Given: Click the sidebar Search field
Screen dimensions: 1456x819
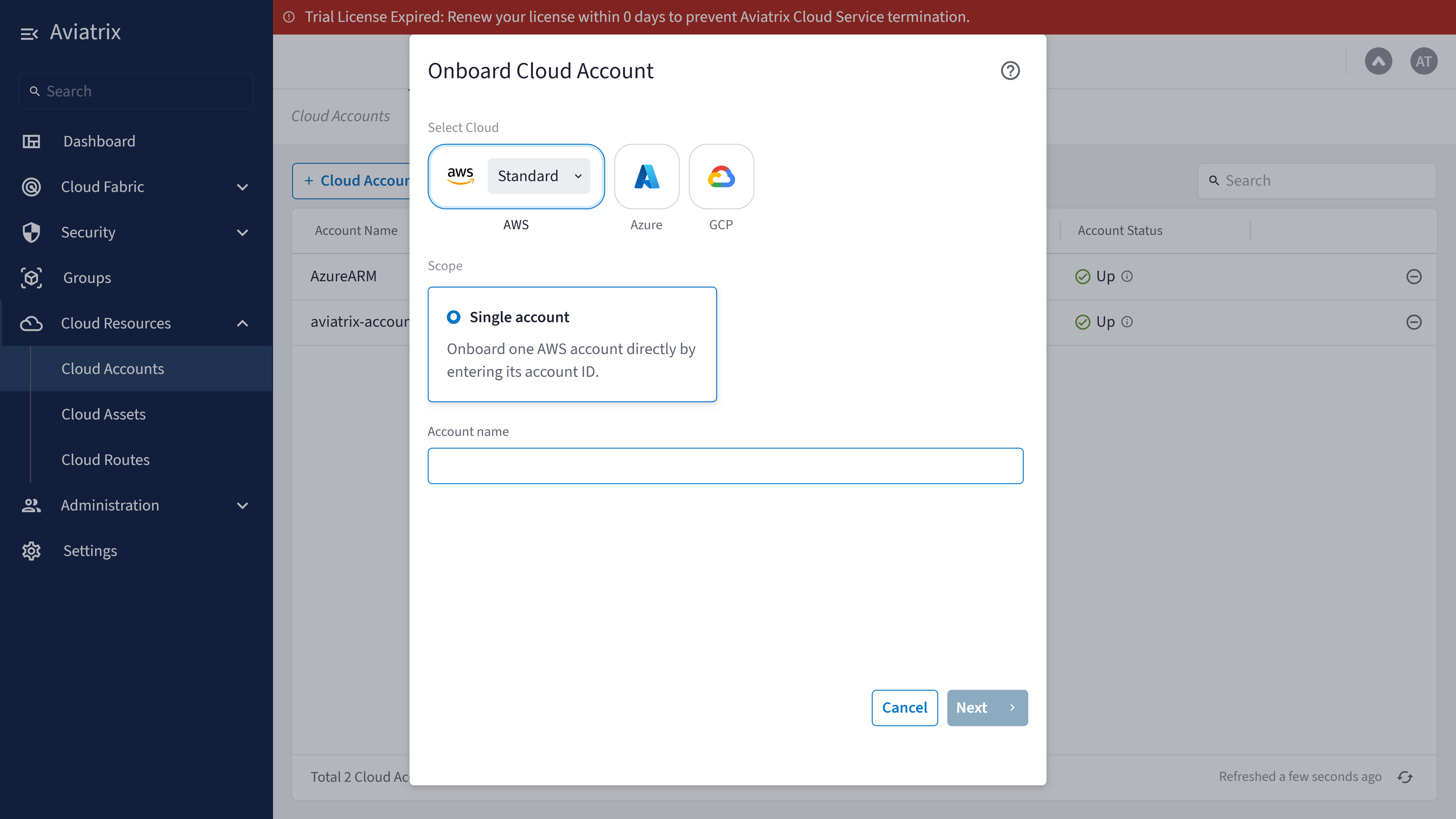Looking at the screenshot, I should (x=136, y=91).
